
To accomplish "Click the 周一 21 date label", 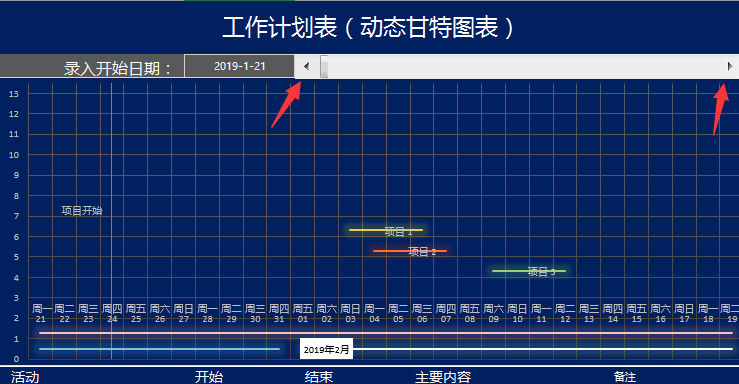I will click(x=41, y=313).
